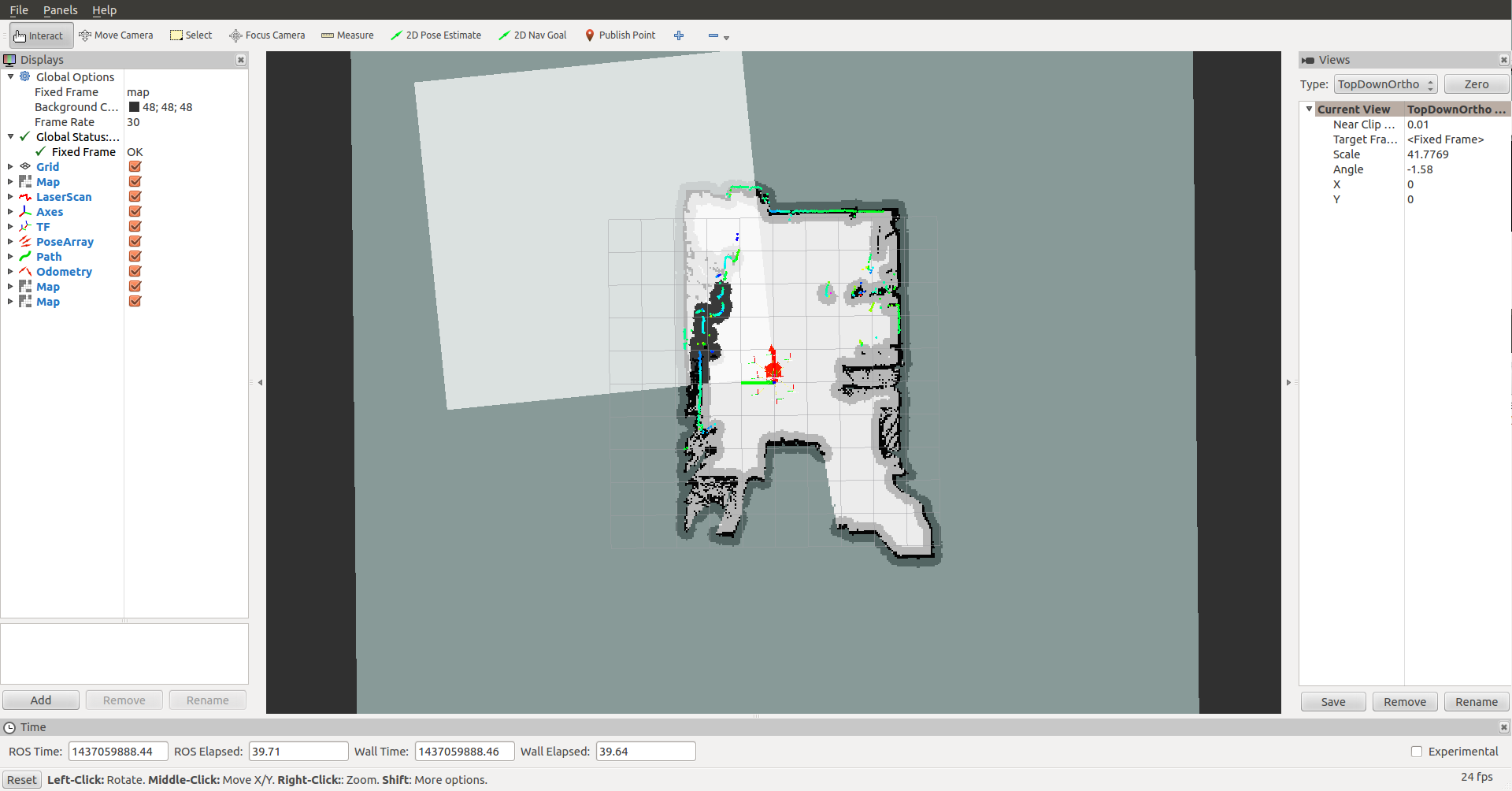Click the Grid display icon

[x=25, y=166]
